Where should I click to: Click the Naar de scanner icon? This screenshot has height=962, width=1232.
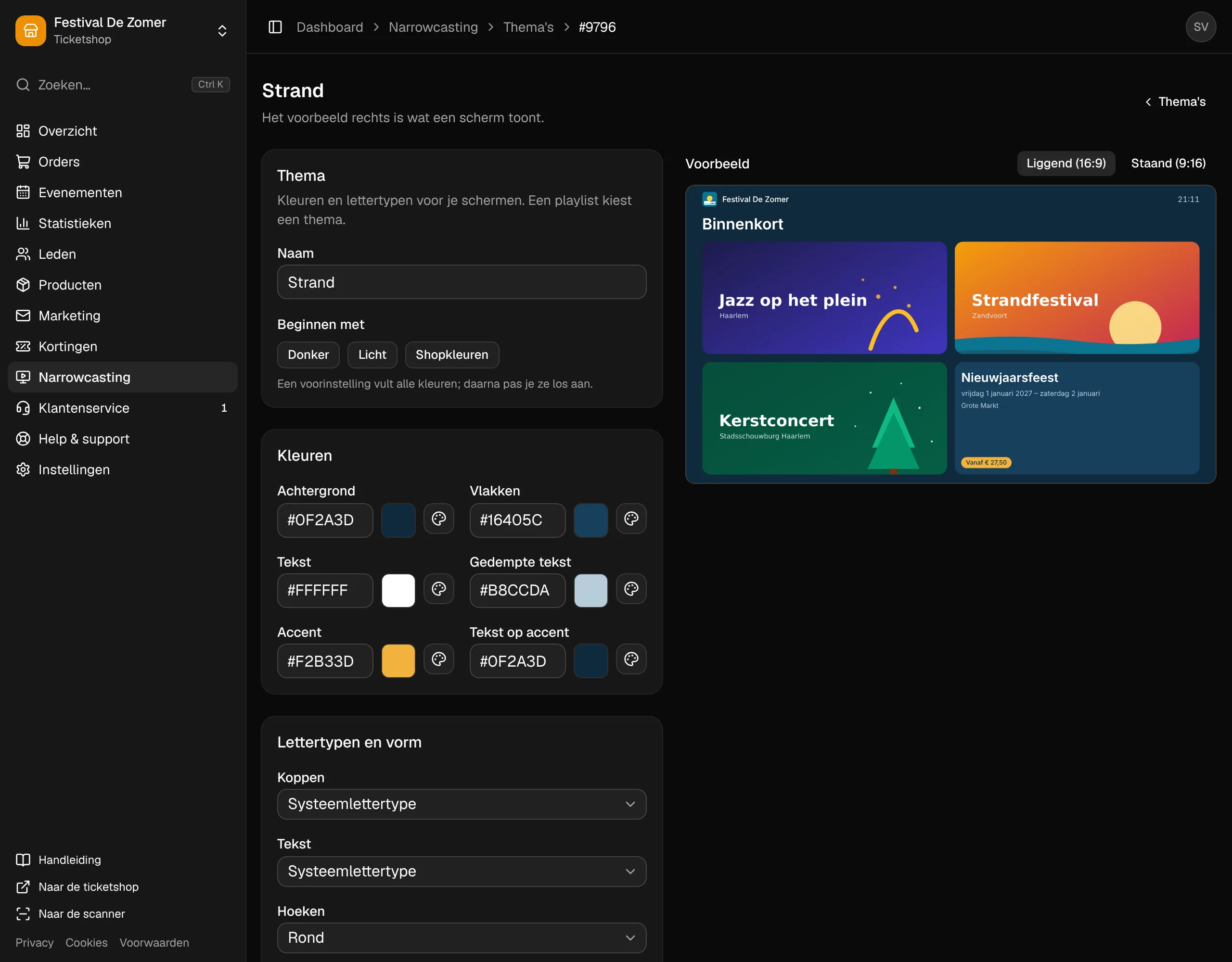(x=23, y=913)
